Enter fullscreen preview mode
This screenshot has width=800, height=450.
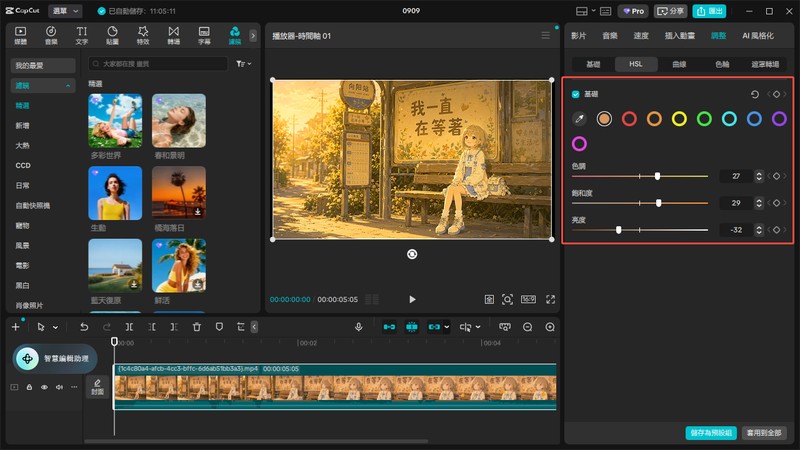pyautogui.click(x=551, y=299)
